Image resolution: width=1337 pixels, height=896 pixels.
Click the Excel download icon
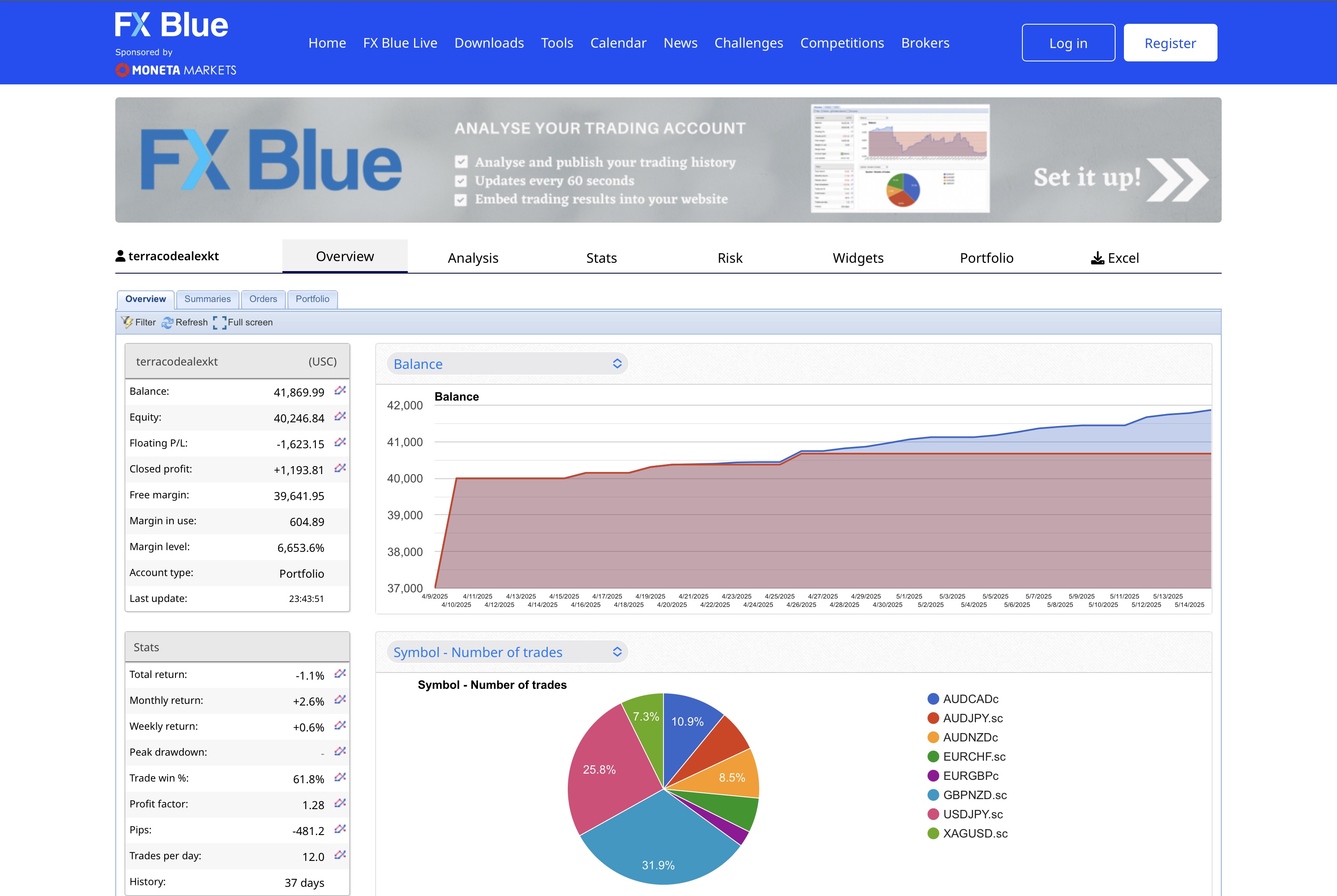(1098, 258)
